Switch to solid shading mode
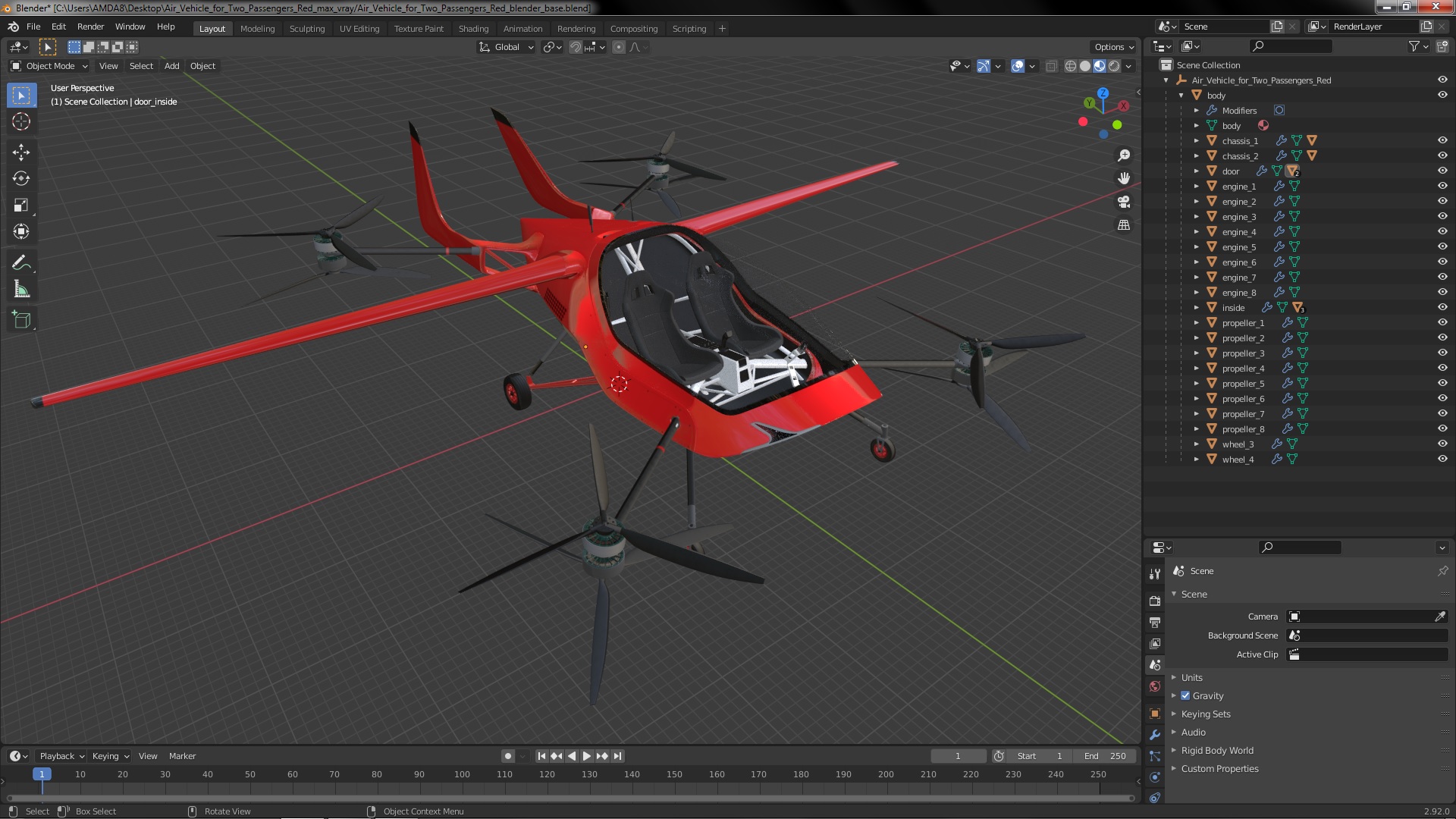This screenshot has width=1456, height=819. 1085,67
